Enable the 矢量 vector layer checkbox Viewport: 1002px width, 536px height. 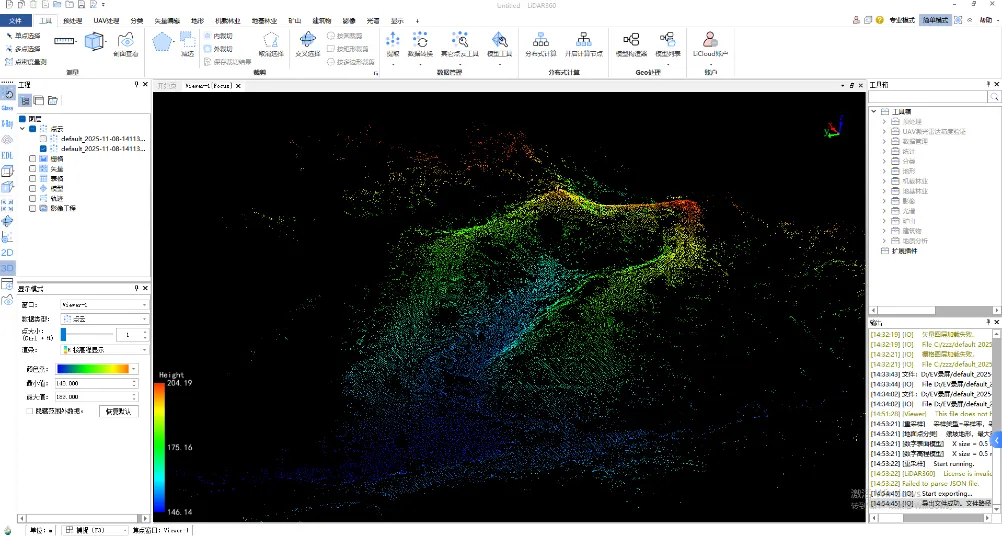coord(33,169)
